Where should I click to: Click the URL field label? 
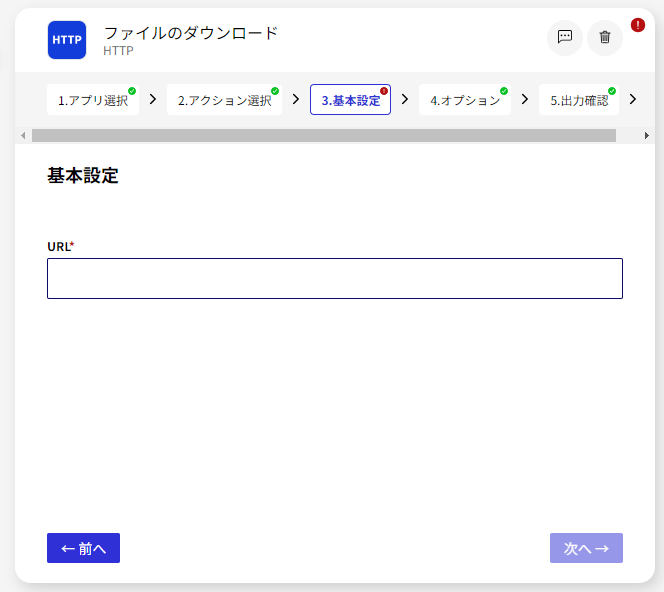click(x=61, y=246)
